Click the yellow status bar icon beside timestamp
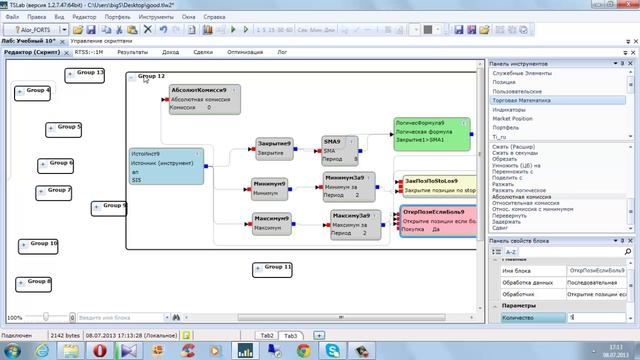 click(186, 336)
